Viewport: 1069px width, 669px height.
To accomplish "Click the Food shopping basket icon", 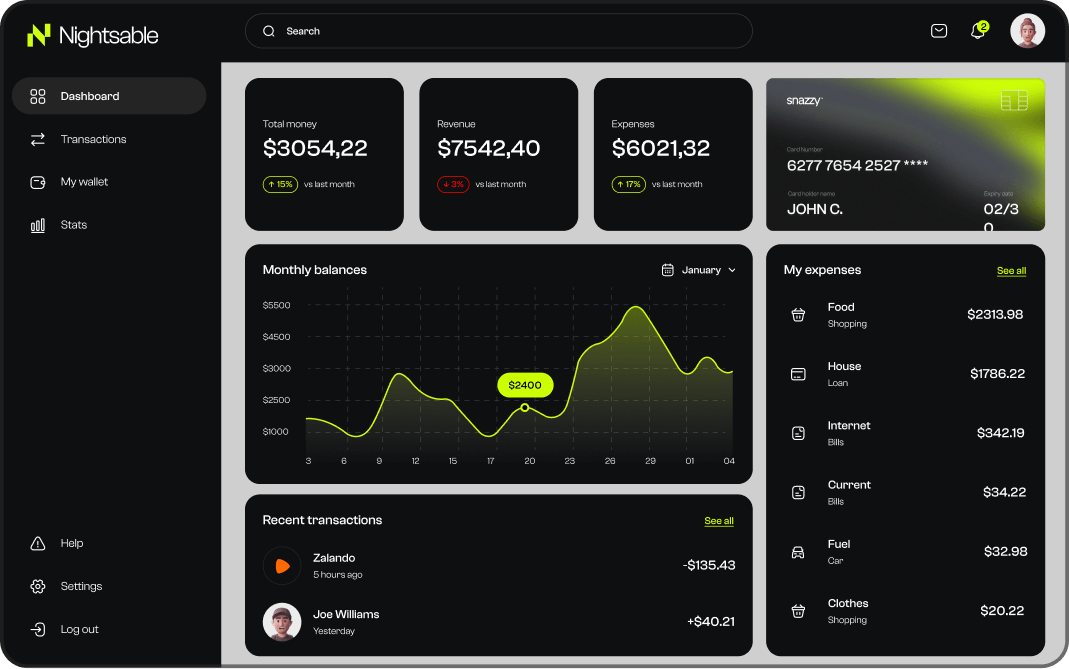I will (798, 315).
